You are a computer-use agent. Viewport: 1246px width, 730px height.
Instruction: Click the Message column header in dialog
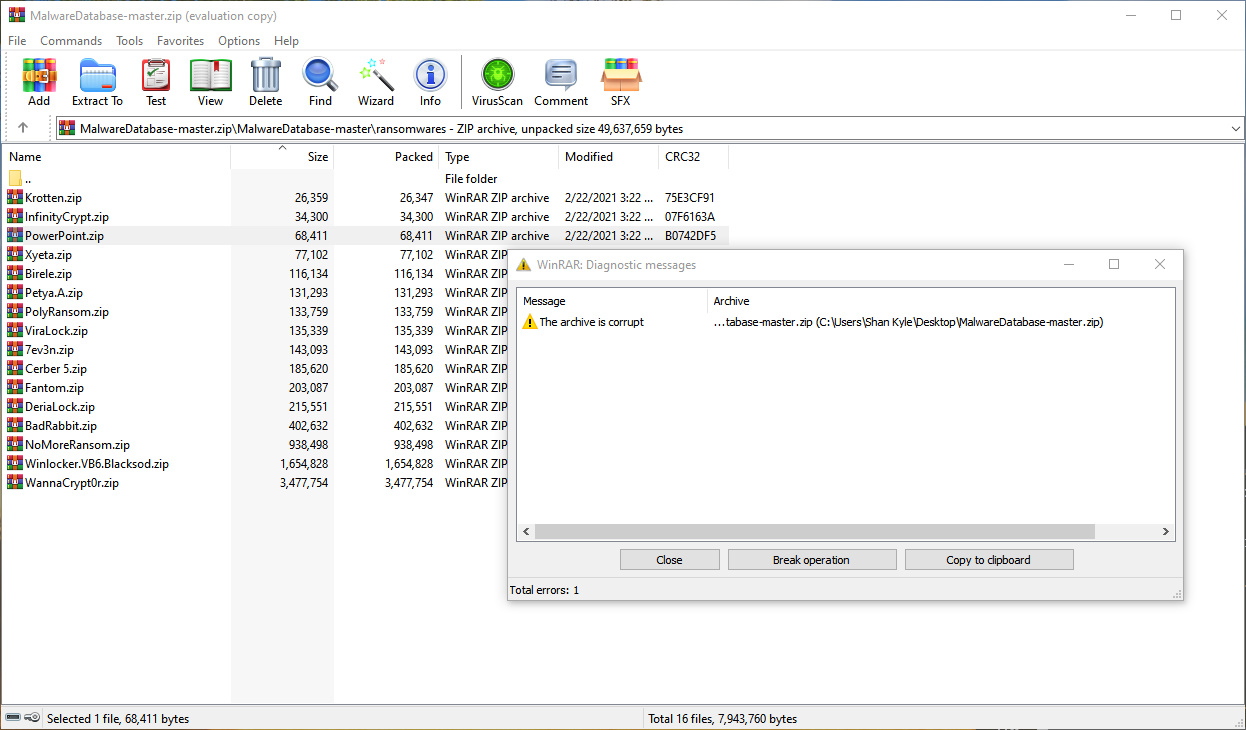point(612,301)
